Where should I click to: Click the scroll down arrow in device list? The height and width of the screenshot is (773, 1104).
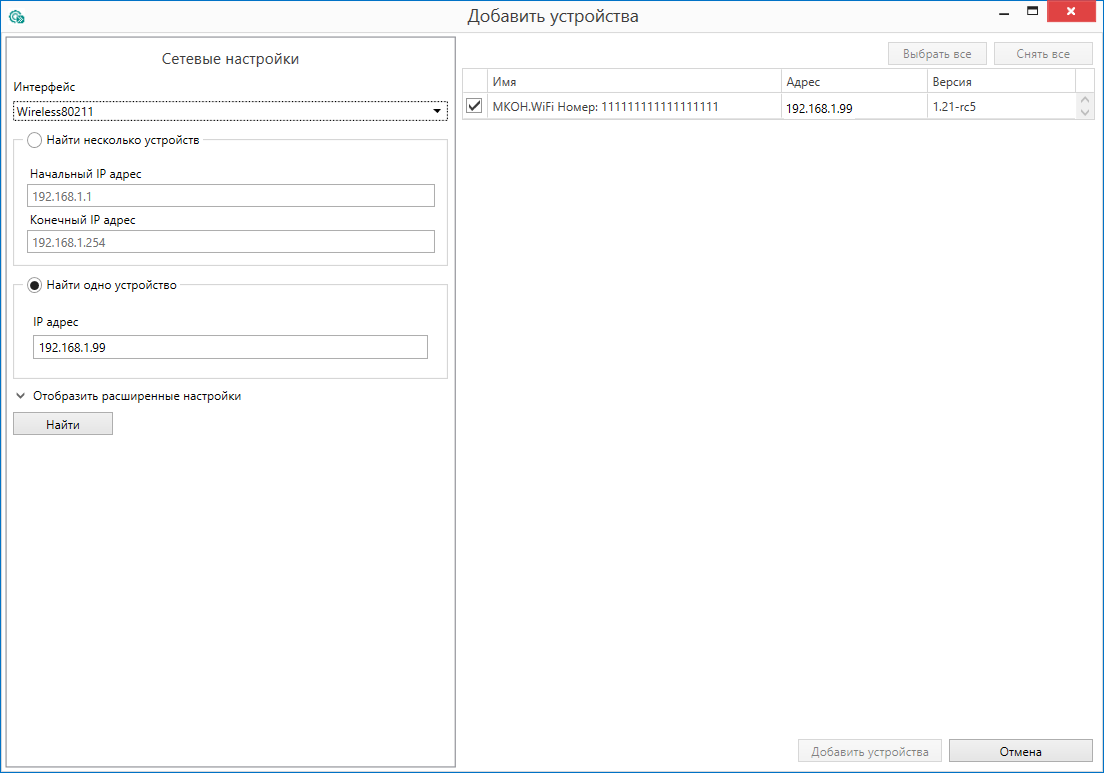[1086, 112]
